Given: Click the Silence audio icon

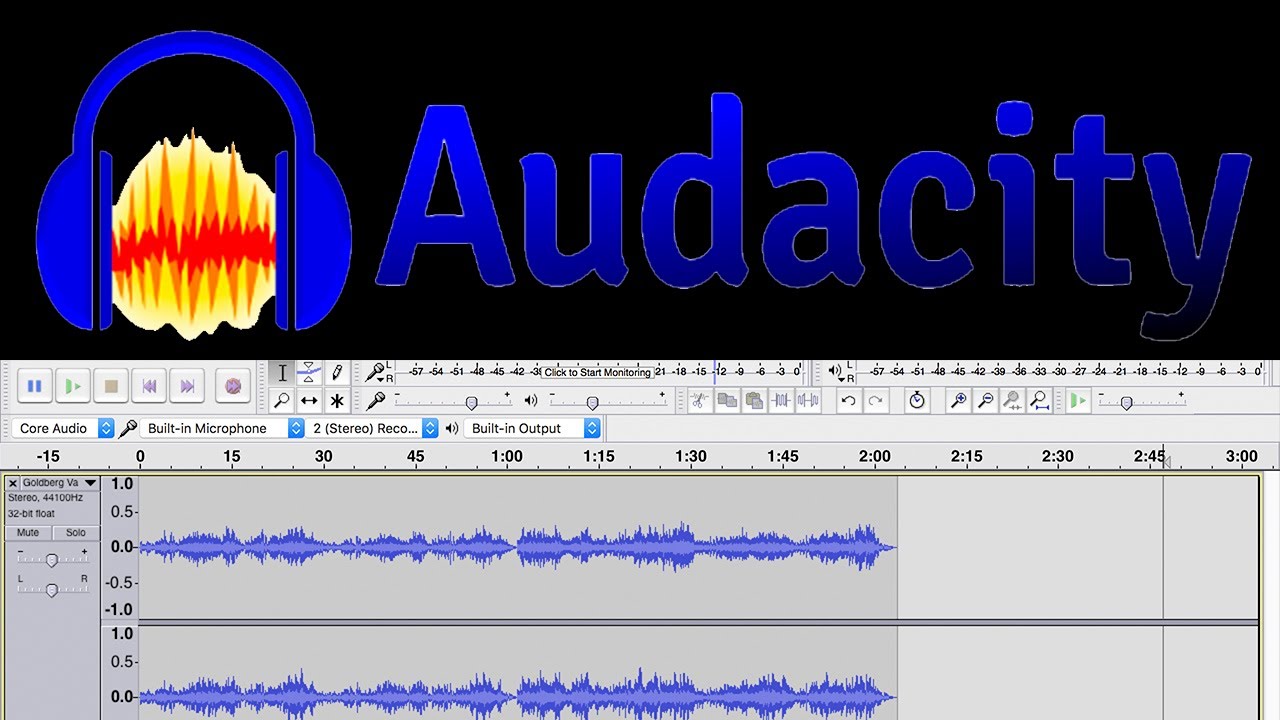Looking at the screenshot, I should (x=808, y=401).
